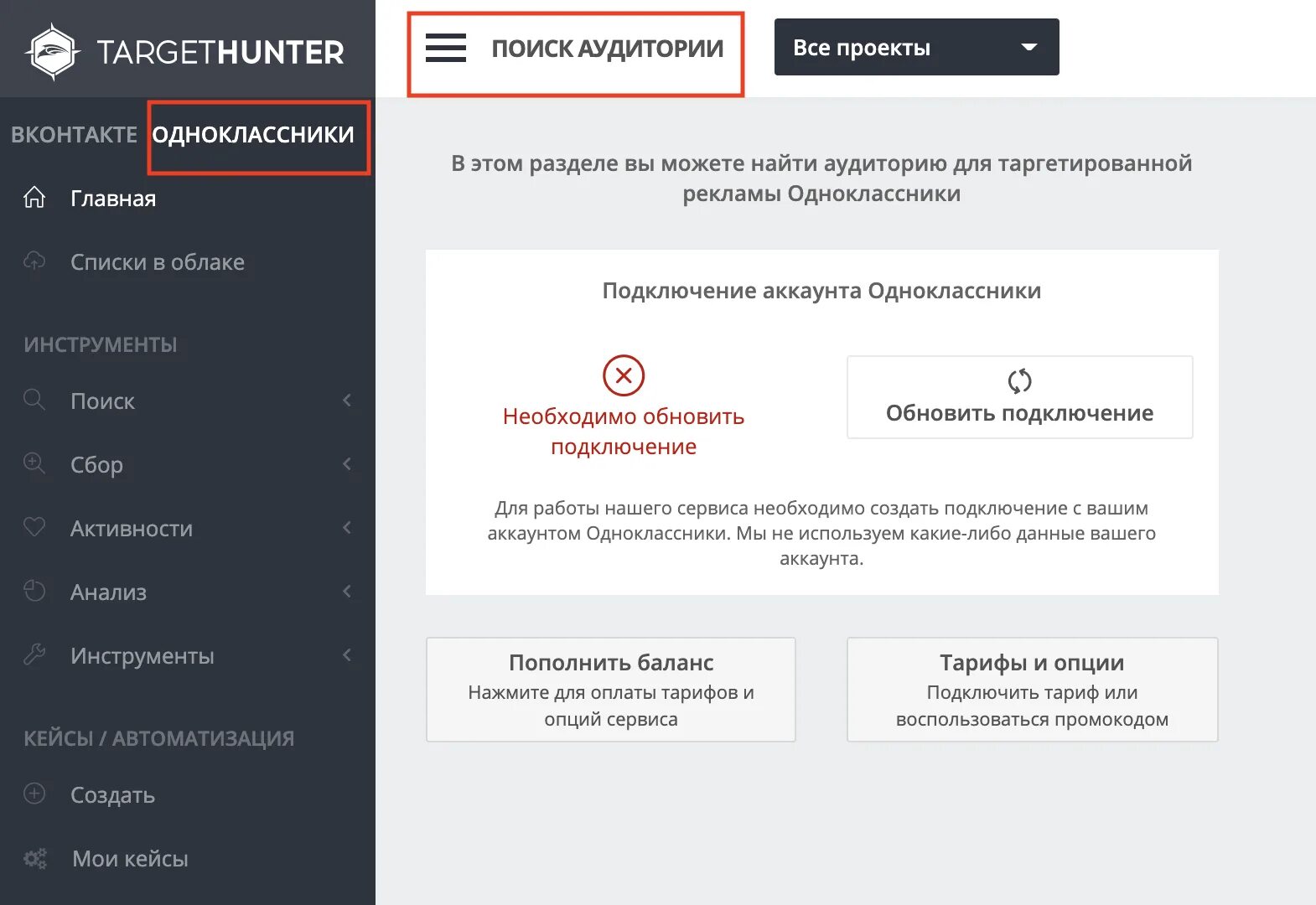Expand the Сбор section chevron
This screenshot has width=1316, height=905.
coord(347,464)
